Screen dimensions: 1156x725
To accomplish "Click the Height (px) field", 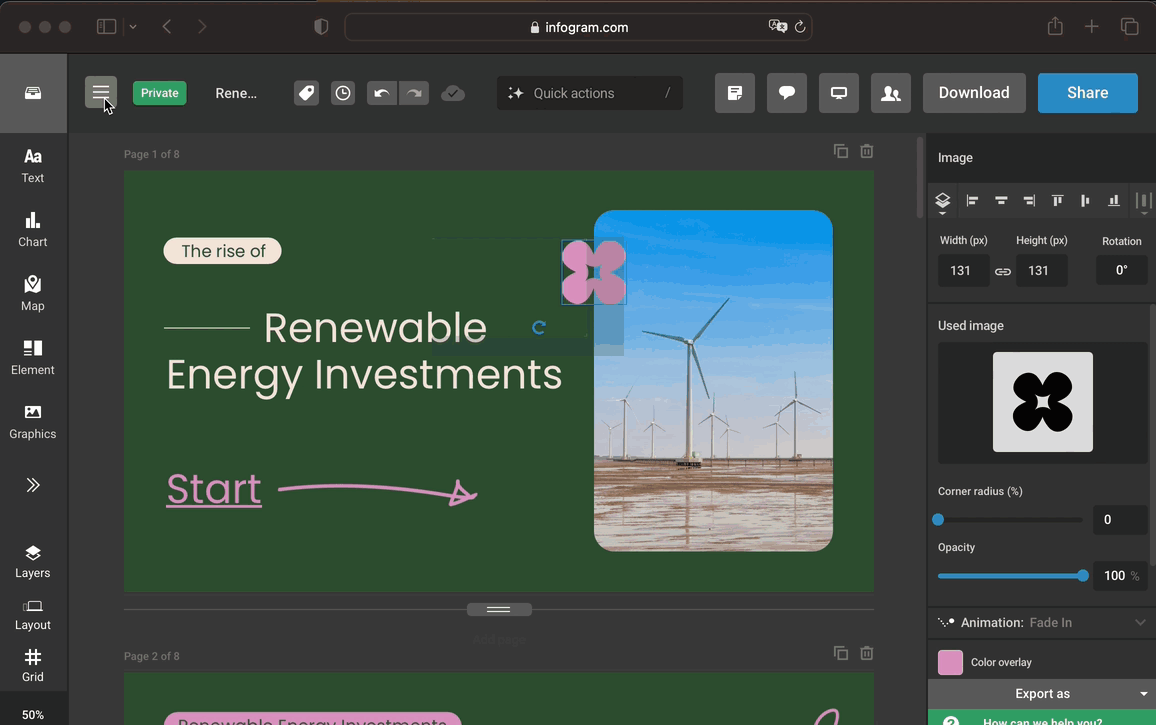I will [1041, 271].
